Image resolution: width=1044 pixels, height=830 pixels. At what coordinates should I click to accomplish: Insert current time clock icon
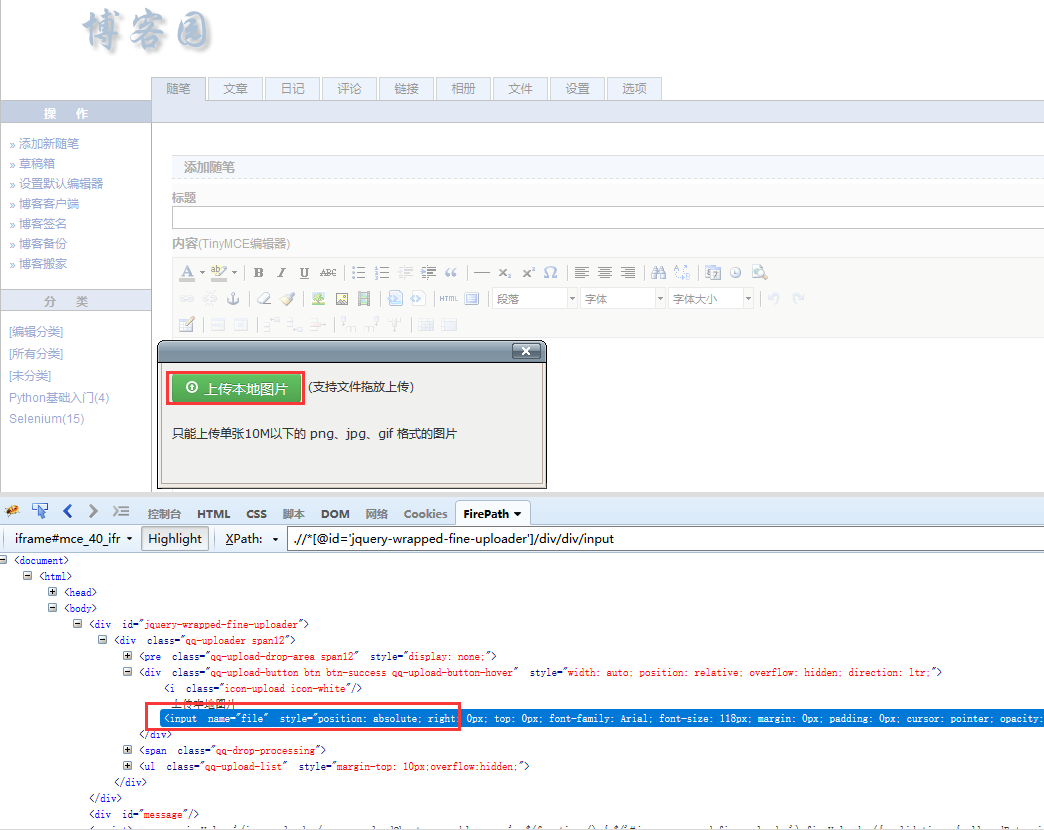click(x=736, y=272)
